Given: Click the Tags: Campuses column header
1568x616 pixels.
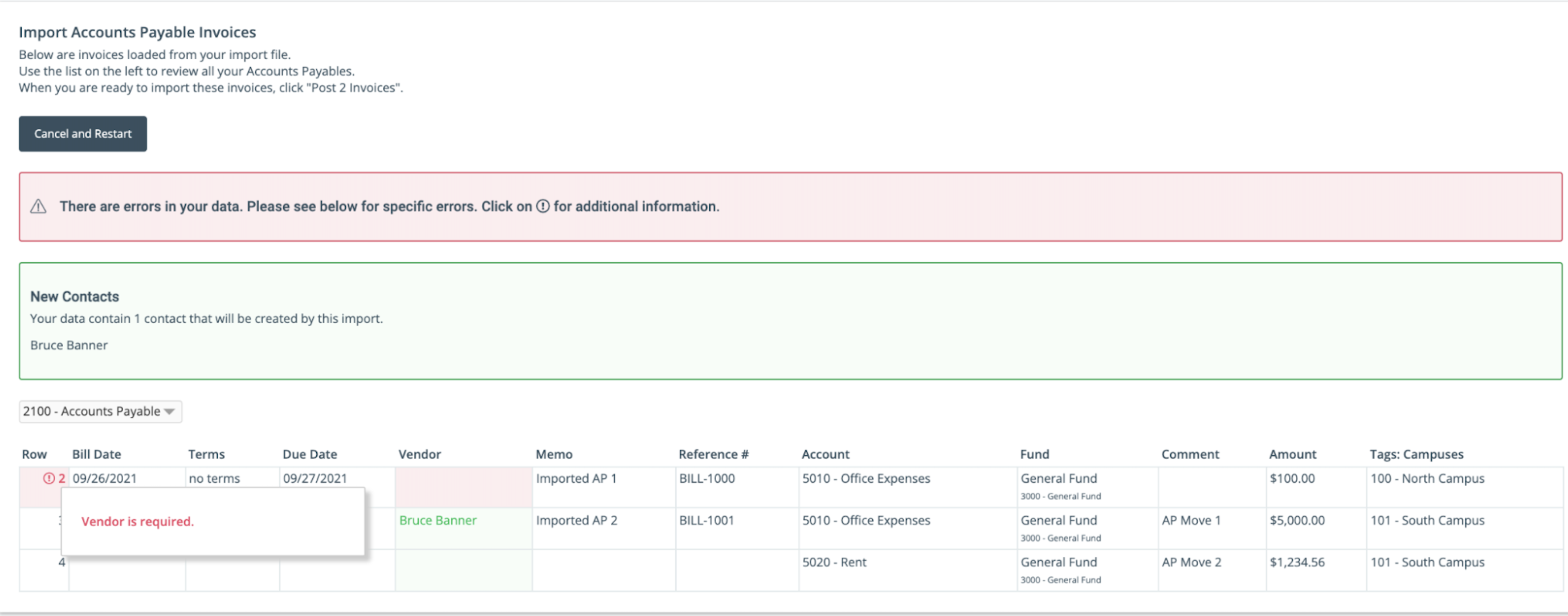Looking at the screenshot, I should click(1416, 454).
